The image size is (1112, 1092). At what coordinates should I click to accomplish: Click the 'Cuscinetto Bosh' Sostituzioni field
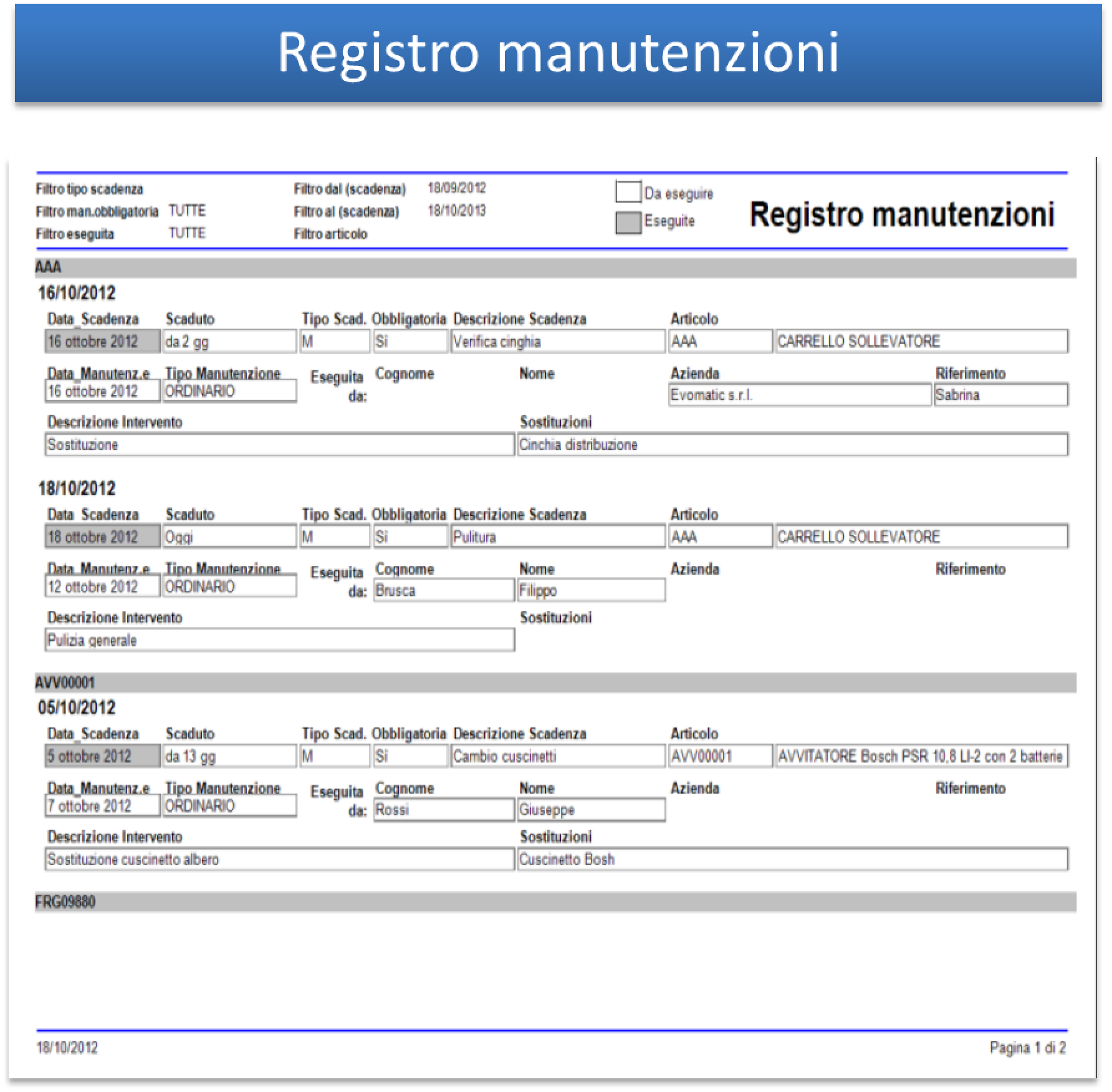(792, 860)
